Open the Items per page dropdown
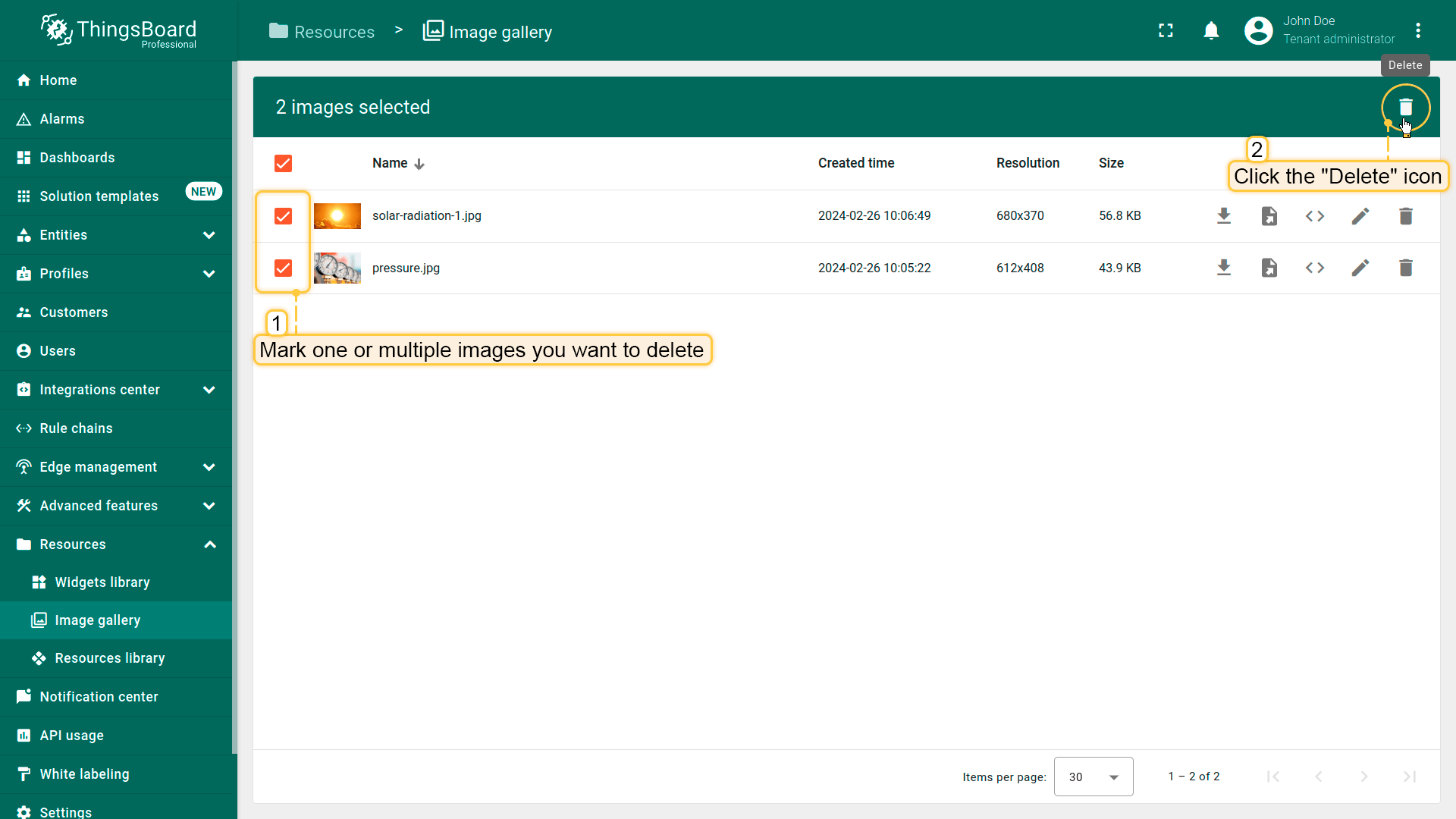Screen dimensions: 1456x819 (x=1093, y=777)
